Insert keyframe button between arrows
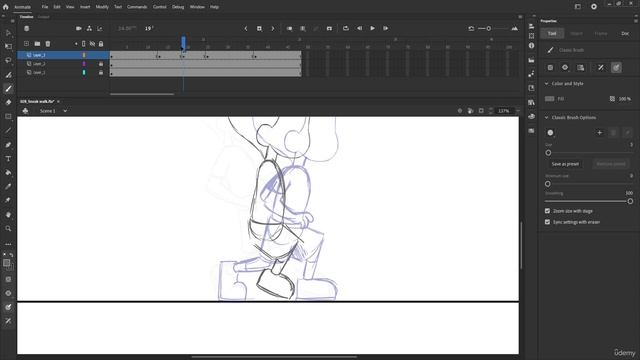This screenshot has width=640, height=360. tap(259, 29)
